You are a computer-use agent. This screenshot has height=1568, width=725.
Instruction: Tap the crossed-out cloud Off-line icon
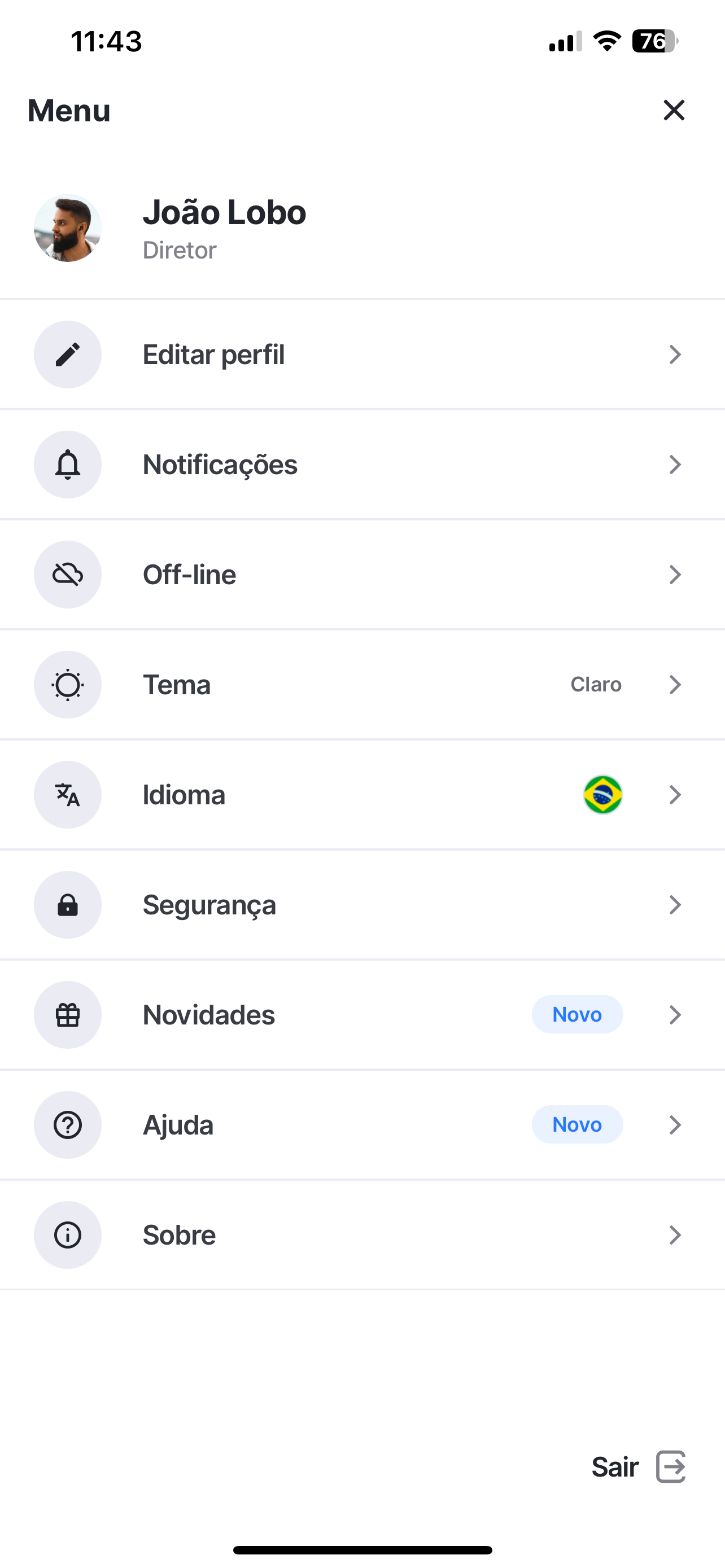(68, 575)
